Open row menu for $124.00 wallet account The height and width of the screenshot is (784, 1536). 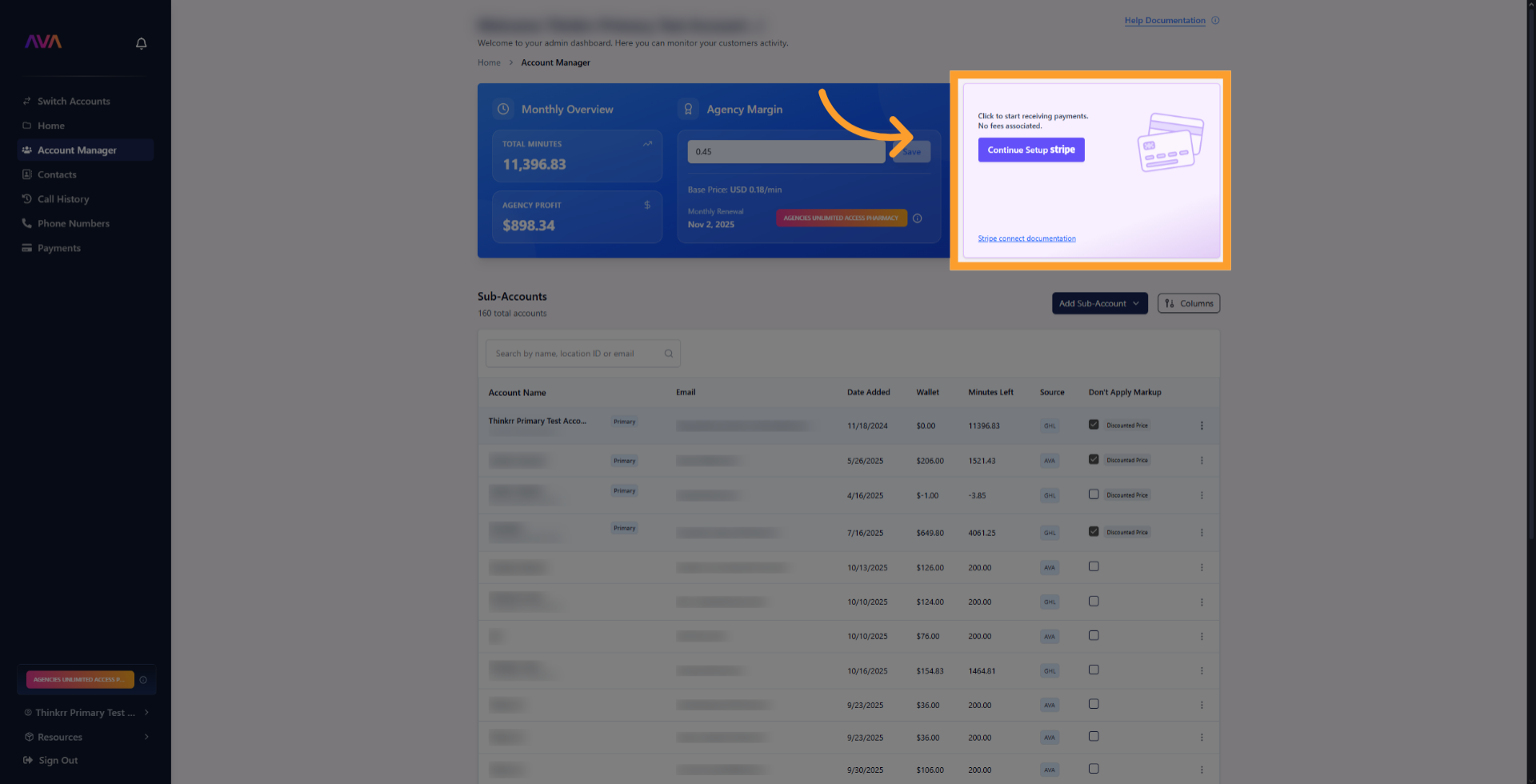[1202, 602]
